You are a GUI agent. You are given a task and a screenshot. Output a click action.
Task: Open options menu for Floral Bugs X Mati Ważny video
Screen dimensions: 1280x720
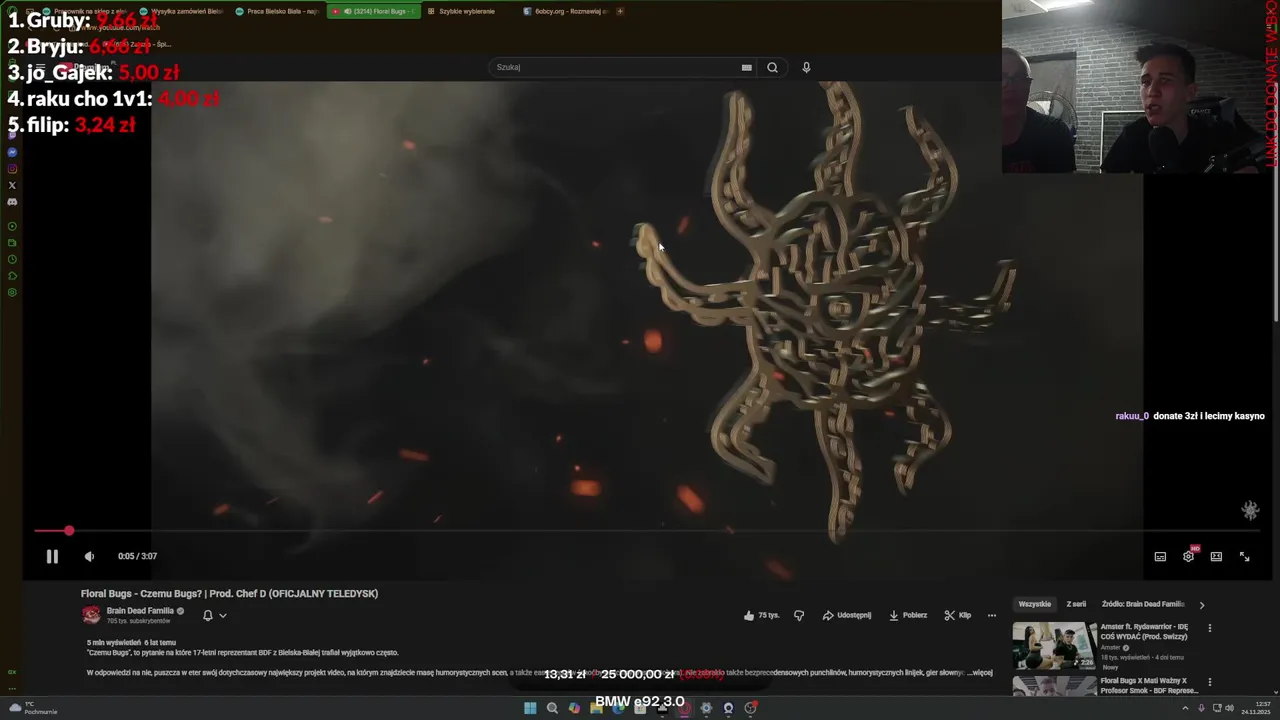(1209, 682)
